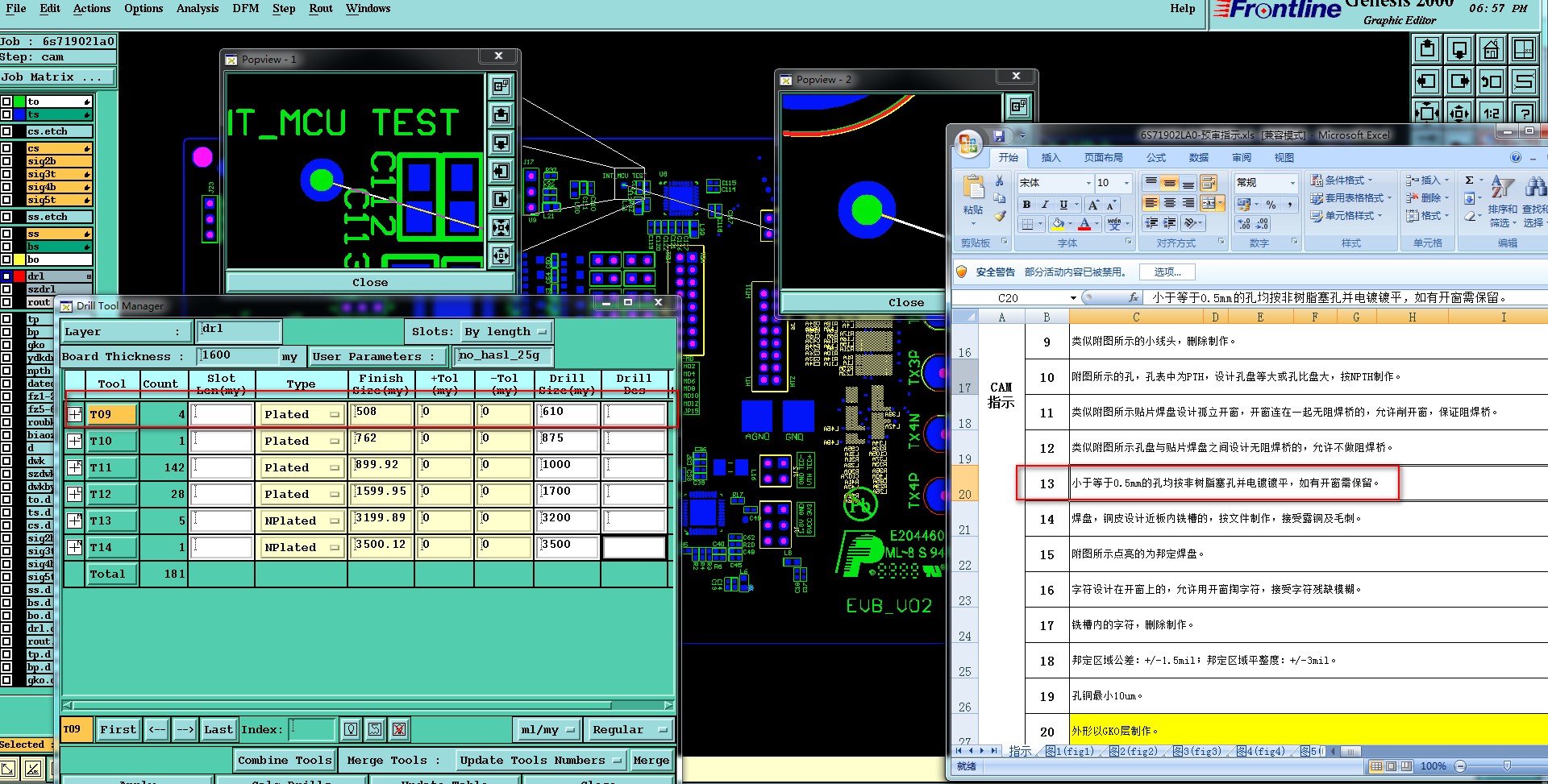Toggle the checkbox for layer sig2b
This screenshot has width=1548, height=784.
click(6, 161)
